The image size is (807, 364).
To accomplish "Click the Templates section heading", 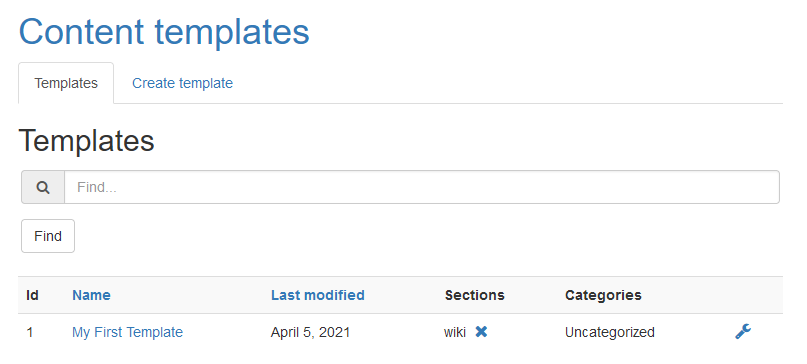I will pyautogui.click(x=86, y=141).
